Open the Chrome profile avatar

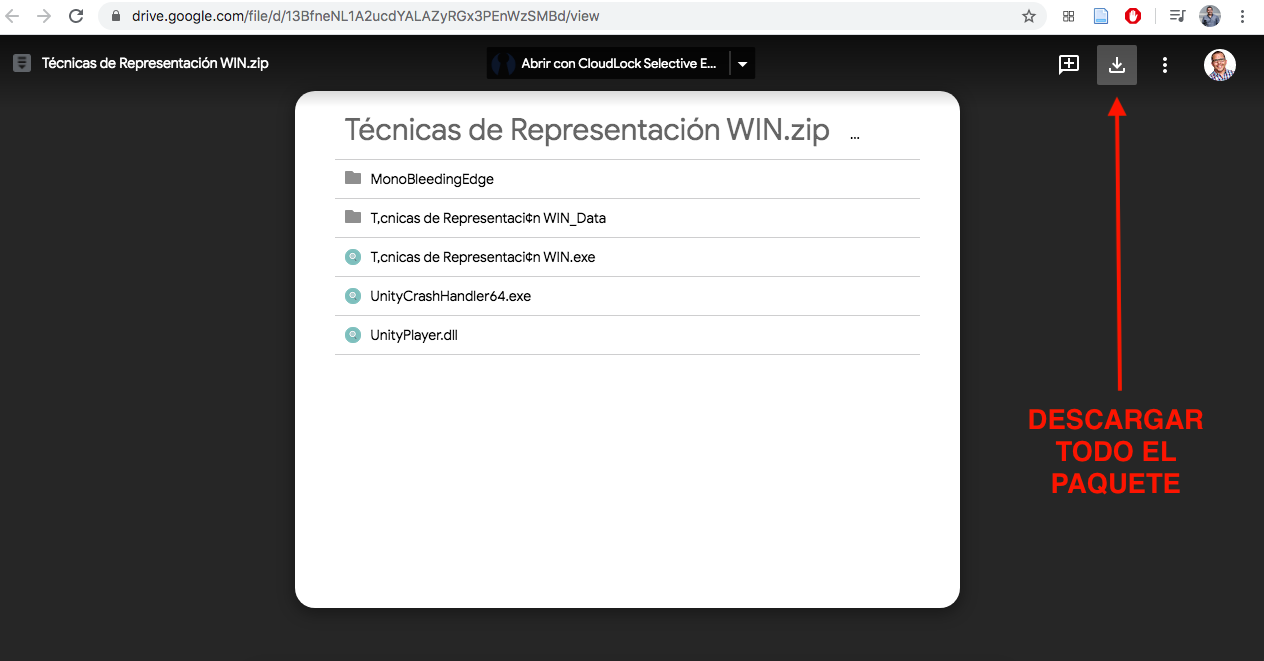click(x=1210, y=16)
